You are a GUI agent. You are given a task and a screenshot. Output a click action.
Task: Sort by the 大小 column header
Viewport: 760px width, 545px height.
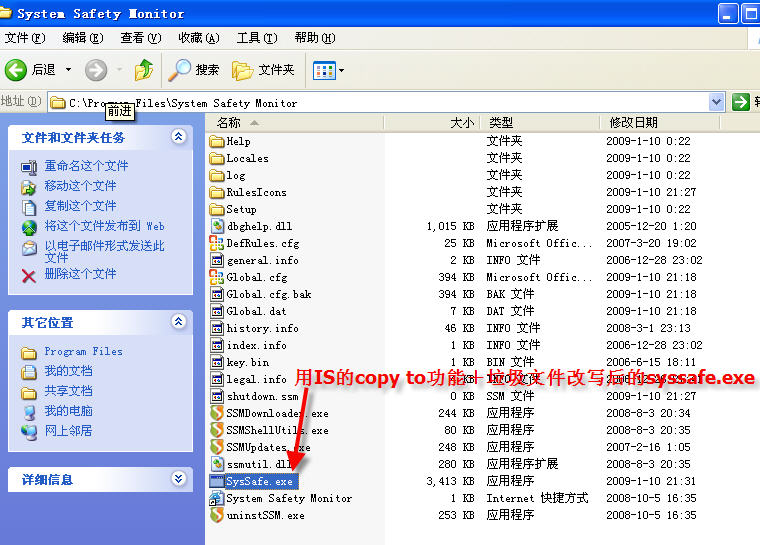431,123
